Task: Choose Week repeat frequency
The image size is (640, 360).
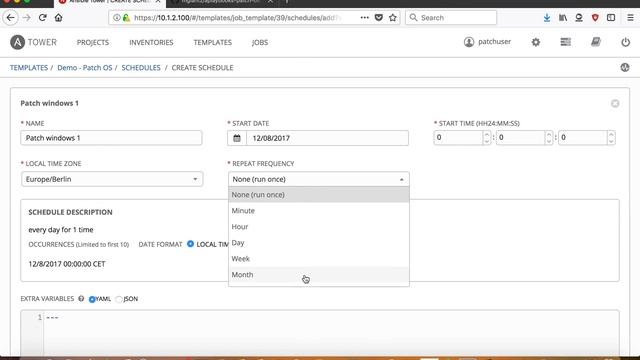Action: [319, 258]
